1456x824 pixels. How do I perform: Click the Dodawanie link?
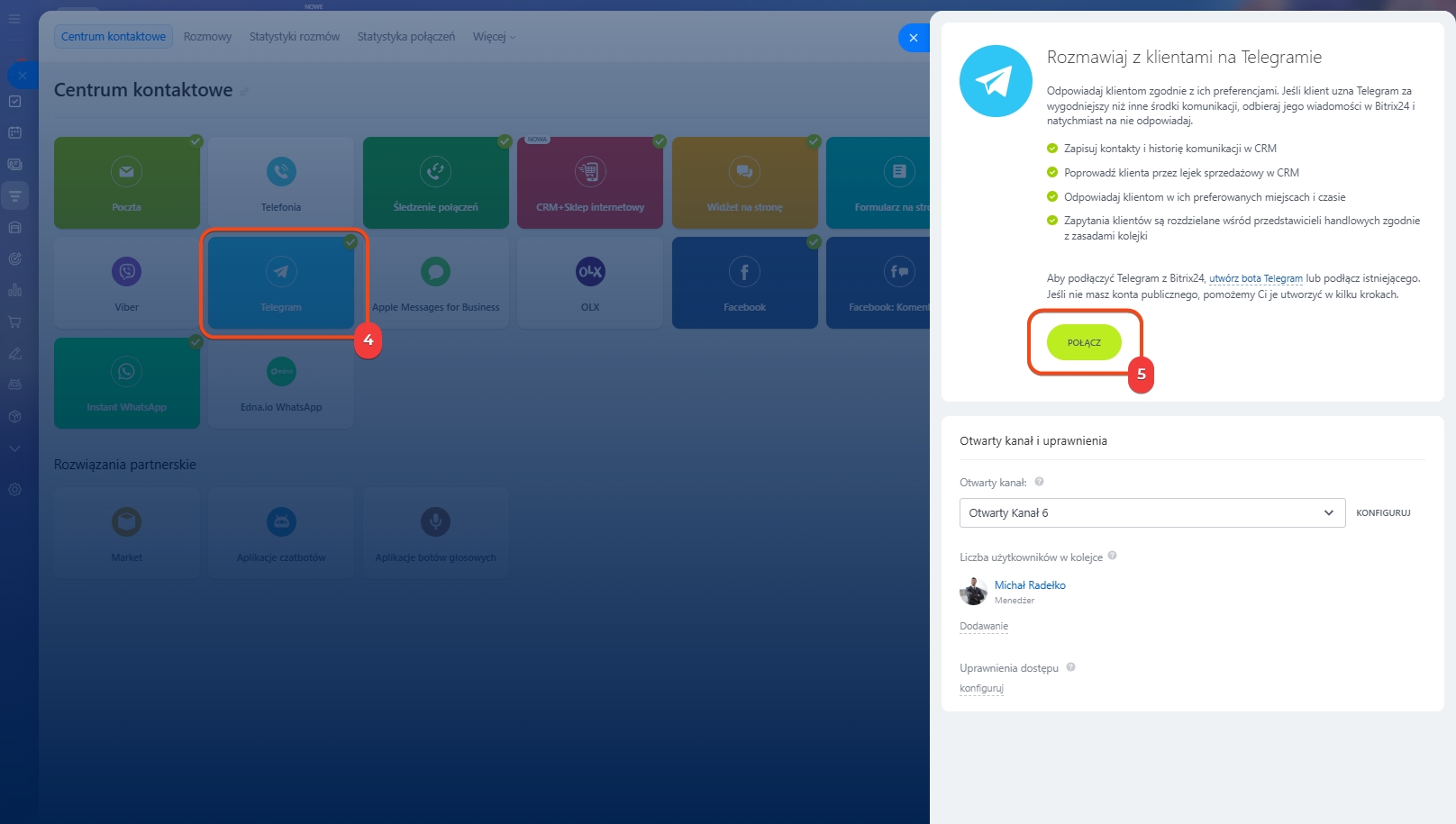click(x=984, y=627)
